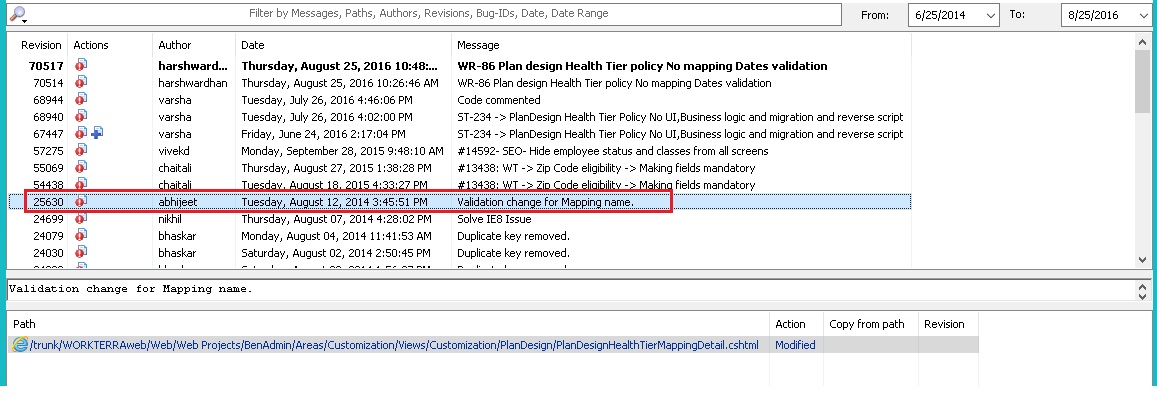Click the blue added icon in revision 67447 row

coord(97,133)
